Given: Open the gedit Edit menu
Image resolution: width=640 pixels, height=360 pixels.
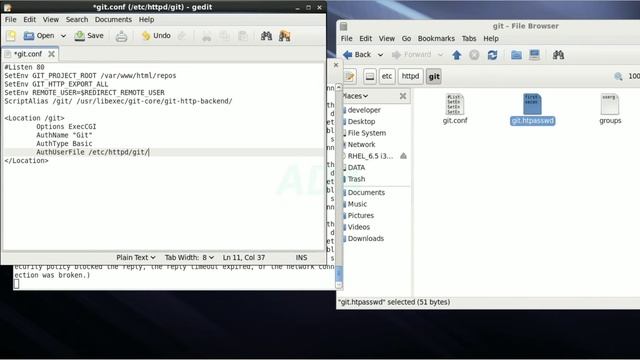Looking at the screenshot, I should pos(29,20).
